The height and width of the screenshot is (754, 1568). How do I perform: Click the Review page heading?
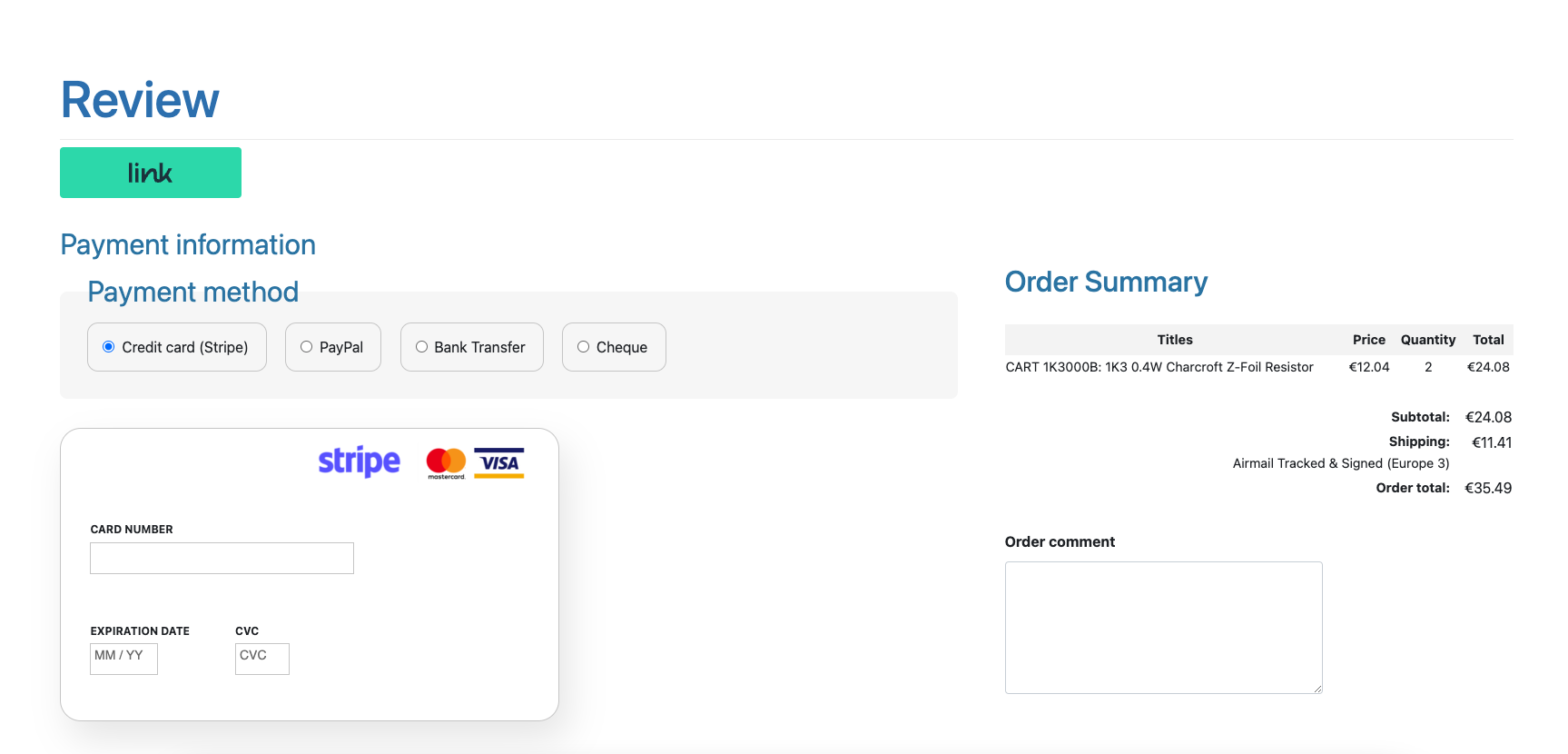(140, 100)
